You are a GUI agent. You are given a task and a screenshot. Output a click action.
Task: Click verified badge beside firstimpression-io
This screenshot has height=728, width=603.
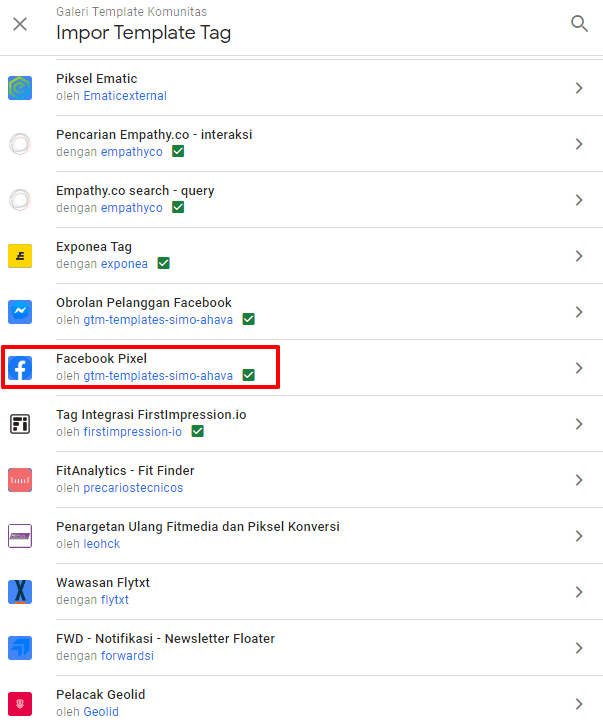pyautogui.click(x=198, y=432)
